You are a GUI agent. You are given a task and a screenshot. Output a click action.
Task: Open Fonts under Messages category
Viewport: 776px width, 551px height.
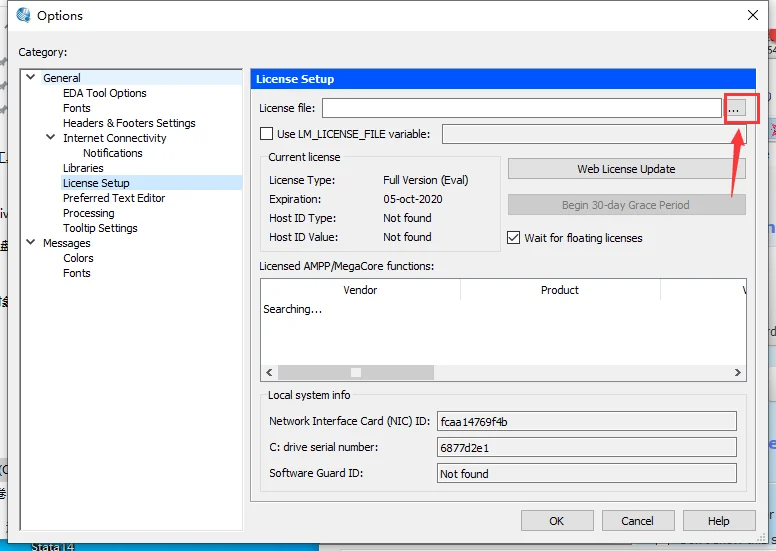click(x=77, y=273)
